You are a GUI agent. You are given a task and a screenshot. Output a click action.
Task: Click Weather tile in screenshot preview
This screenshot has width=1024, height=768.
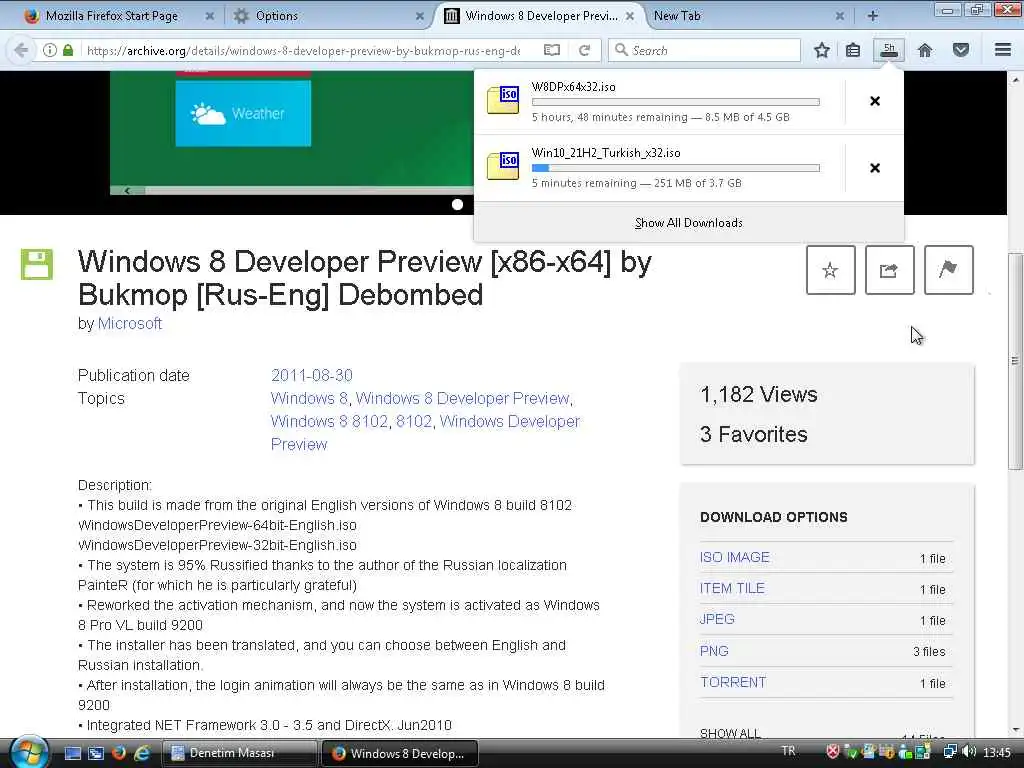(243, 113)
